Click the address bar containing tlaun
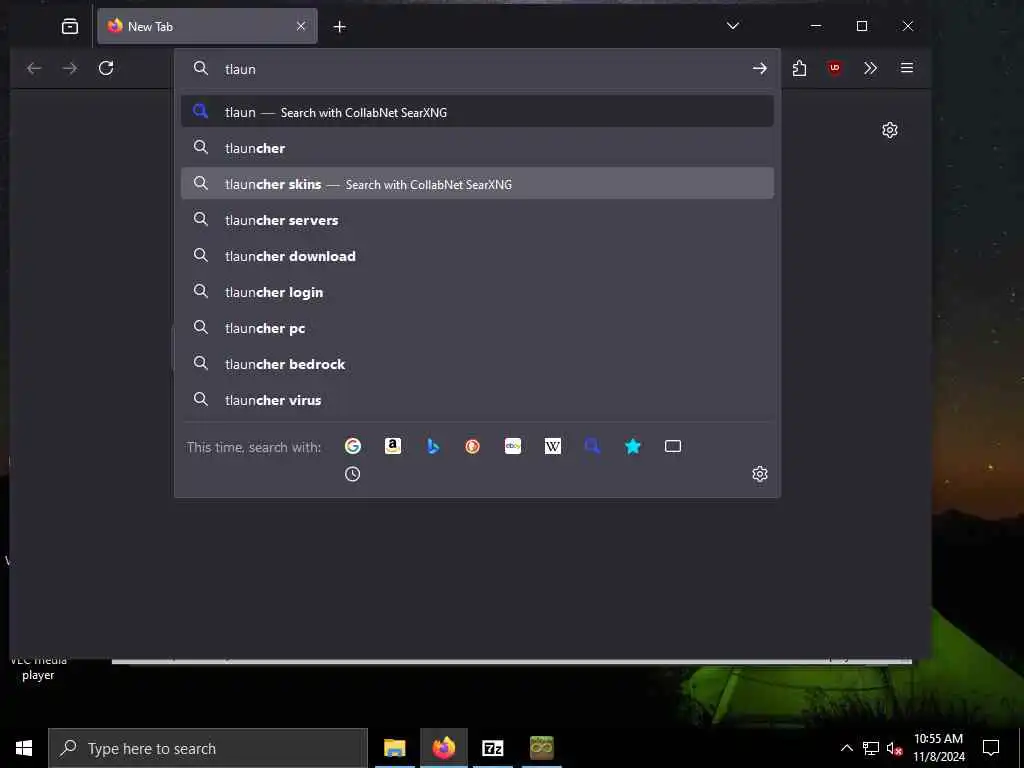This screenshot has width=1024, height=768. click(x=477, y=69)
